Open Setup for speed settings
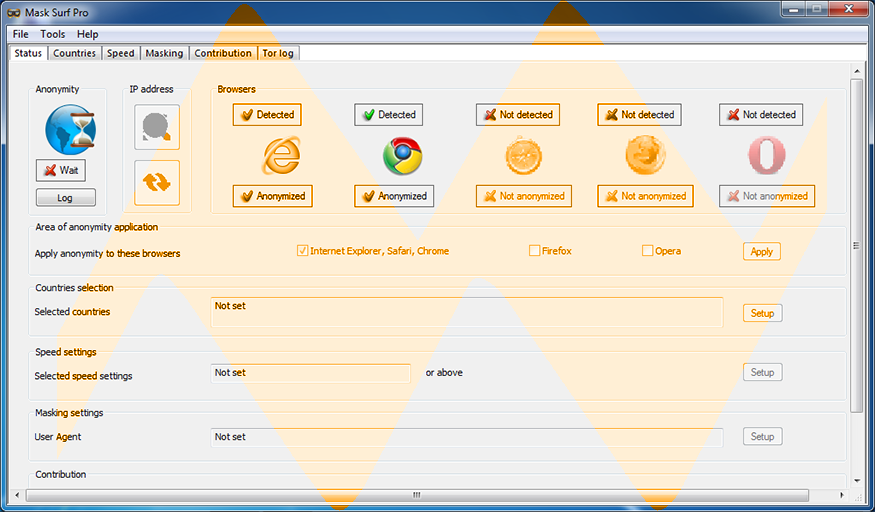The width and height of the screenshot is (875, 512). (762, 372)
